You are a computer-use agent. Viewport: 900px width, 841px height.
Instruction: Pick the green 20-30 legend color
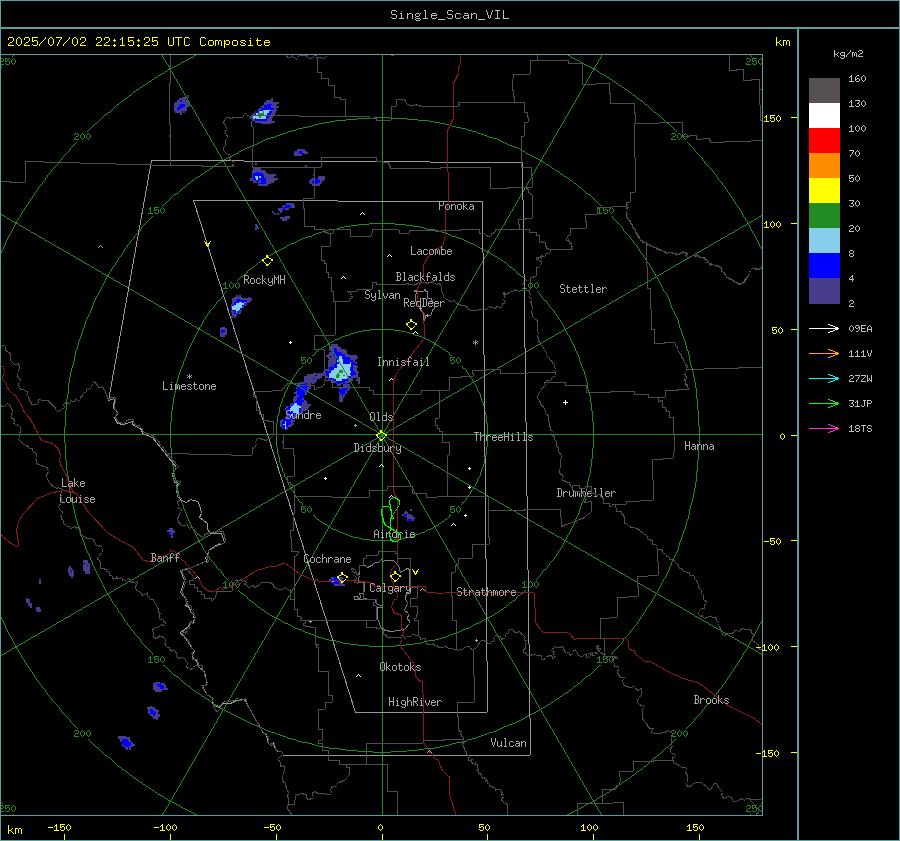[824, 216]
